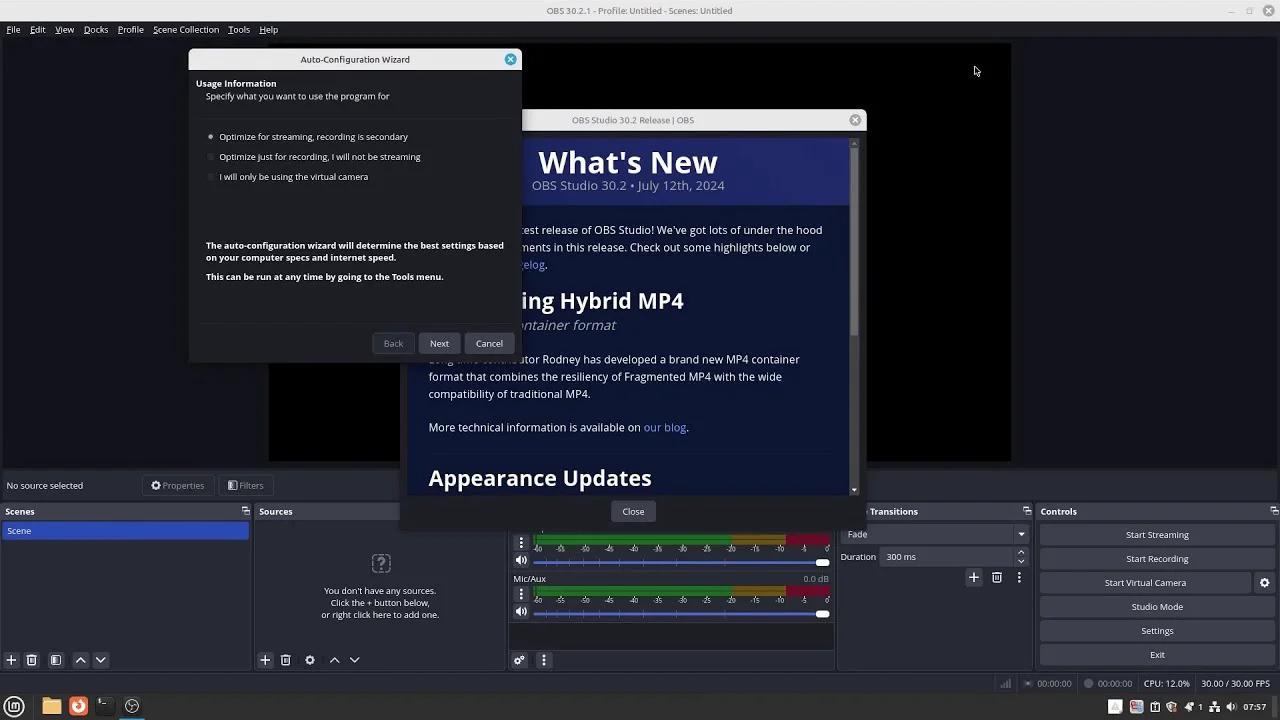This screenshot has height=720, width=1280.
Task: Select virtual camera only usage option
Action: coord(211,177)
